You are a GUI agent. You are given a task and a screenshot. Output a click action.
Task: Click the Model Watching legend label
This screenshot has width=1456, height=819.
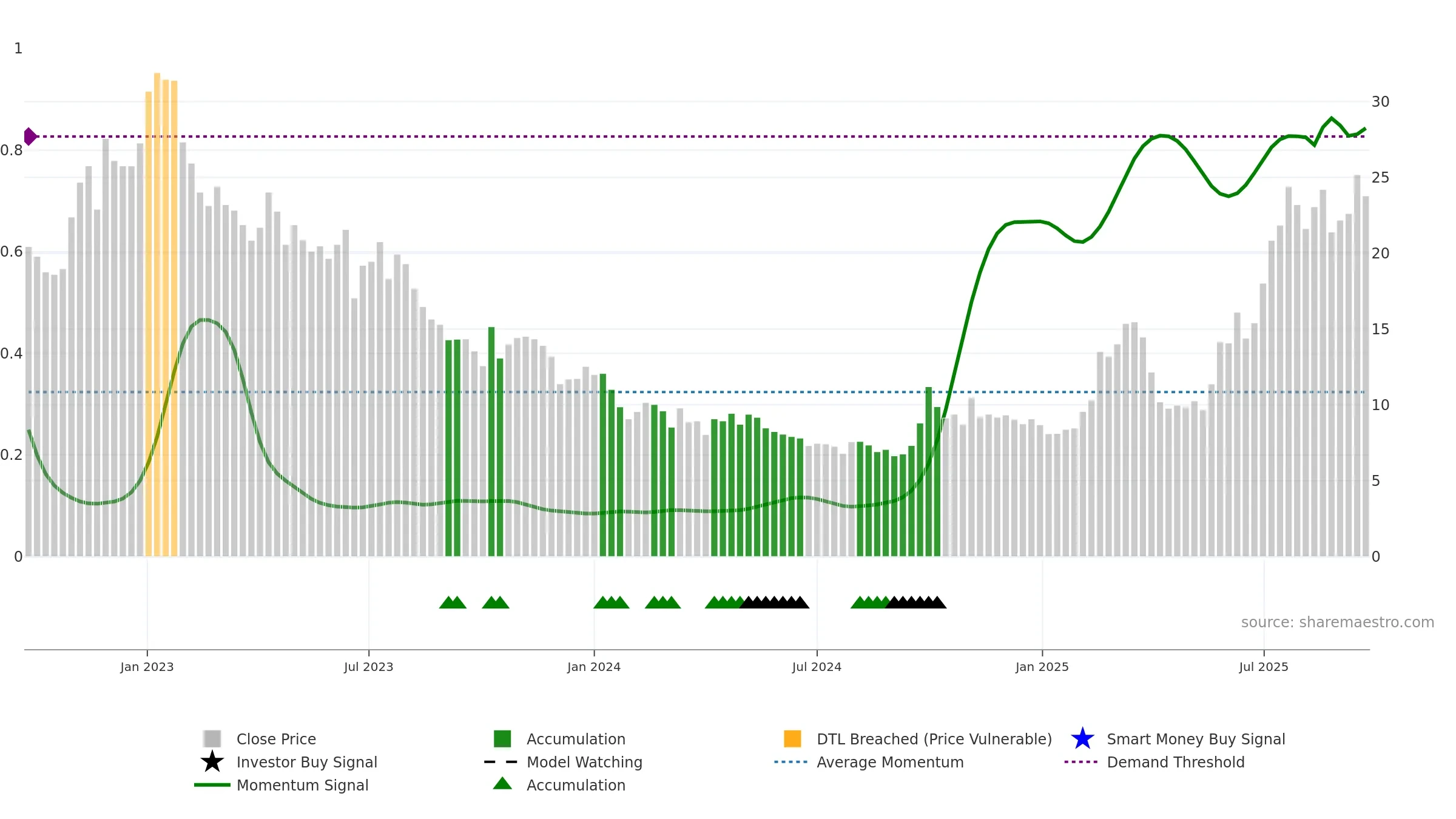pyautogui.click(x=584, y=762)
